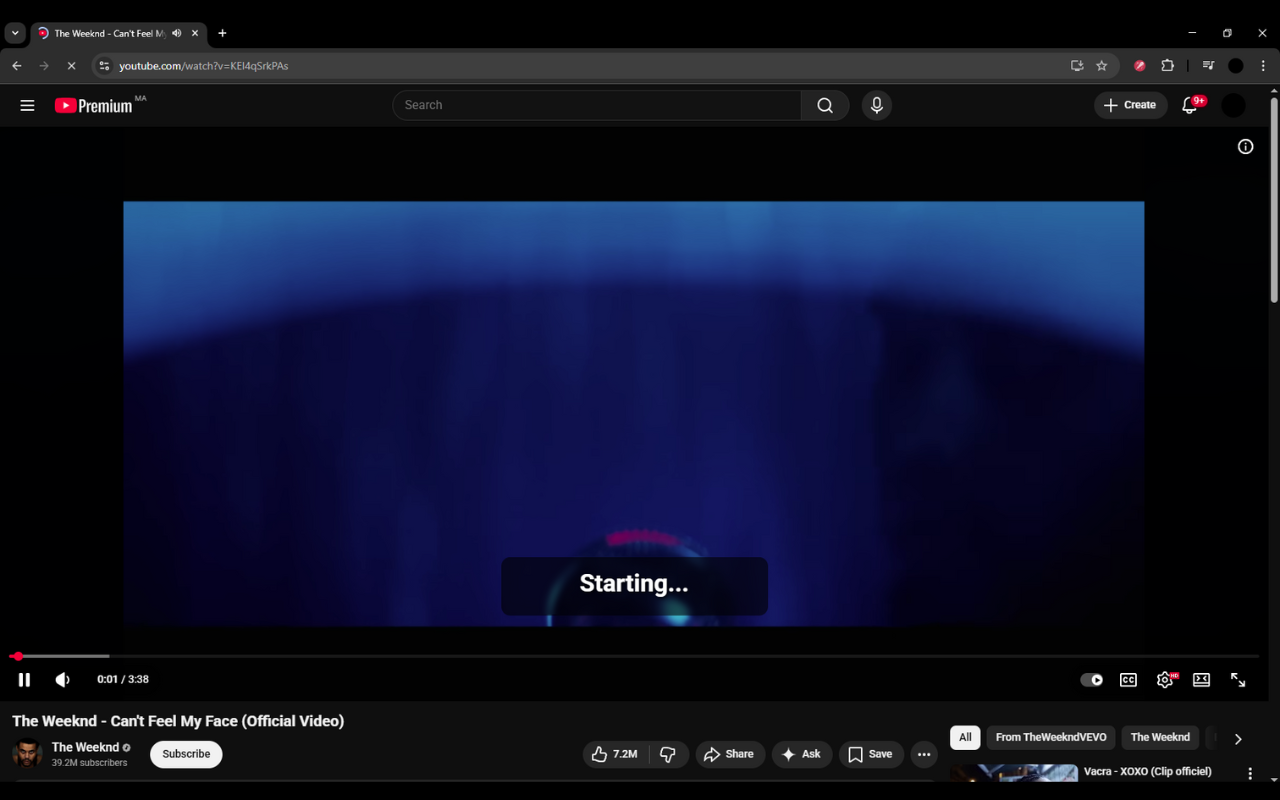
Task: Open options for Vacra - XOXO video
Action: point(1250,773)
